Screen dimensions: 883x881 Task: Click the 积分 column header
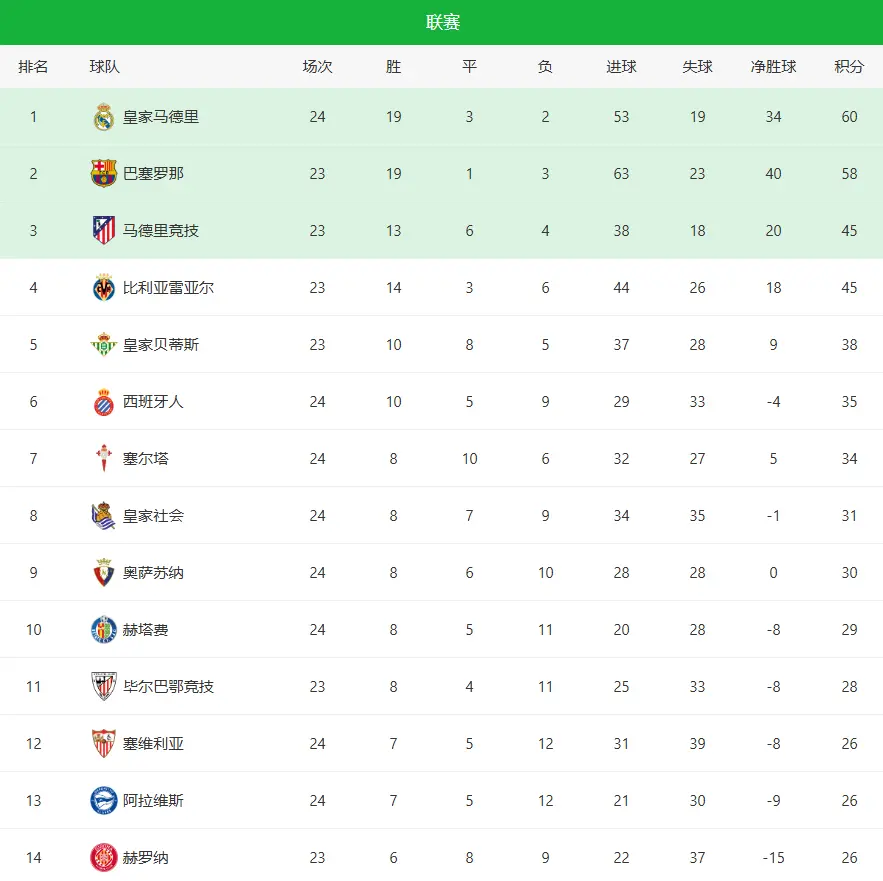[849, 67]
